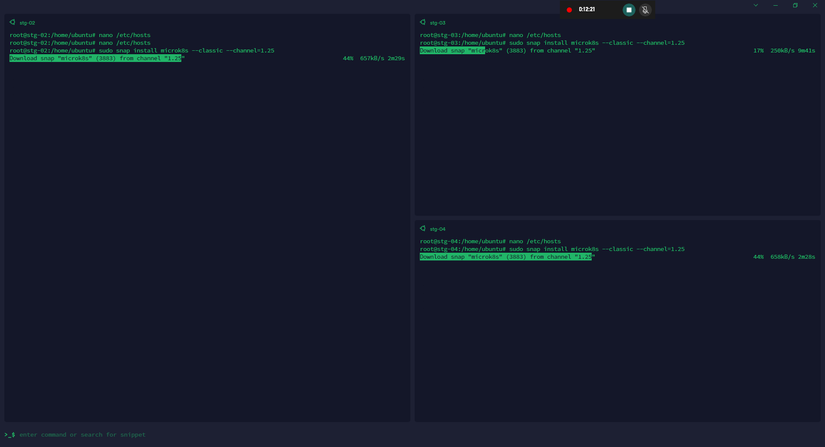
Task: Click stg-03 snap install microk8s command line
Action: pos(552,43)
